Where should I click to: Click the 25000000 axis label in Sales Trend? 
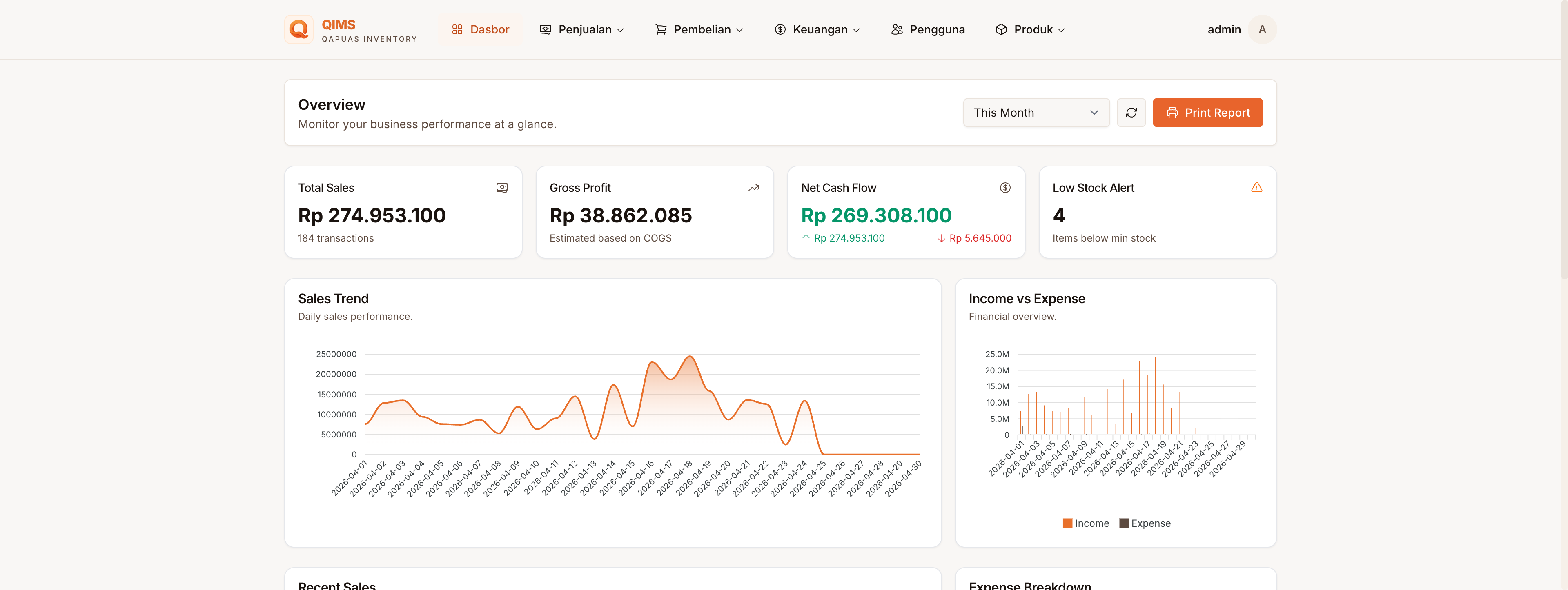[335, 354]
